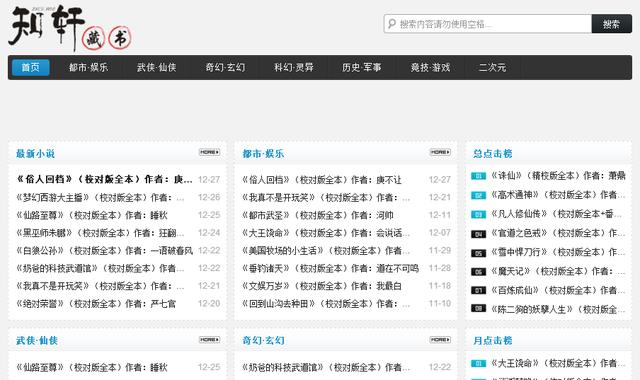Open 《奶爸的科技武道馆》 in 奇幻·玄幻 list
The height and width of the screenshot is (380, 640).
coord(326,367)
